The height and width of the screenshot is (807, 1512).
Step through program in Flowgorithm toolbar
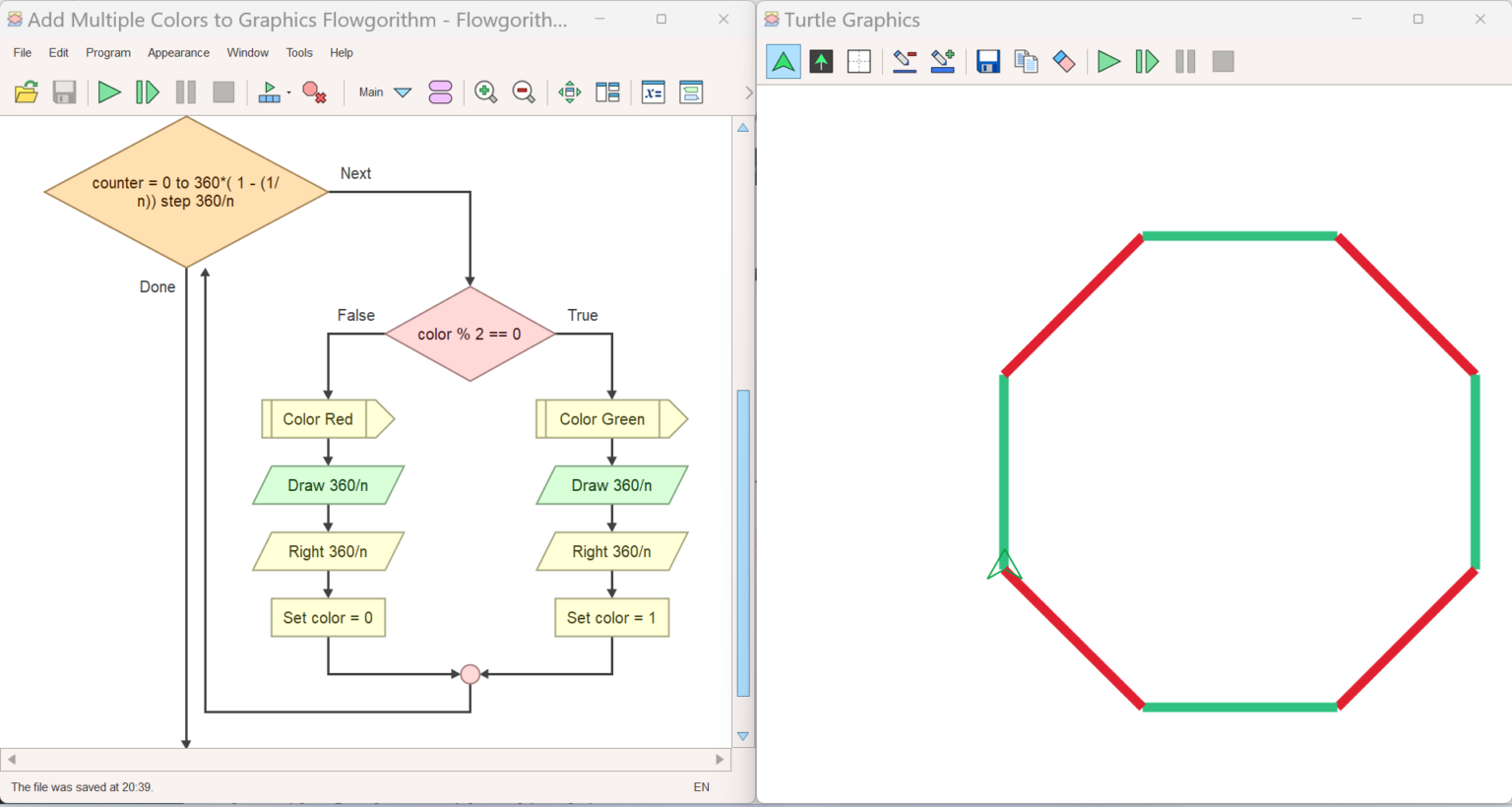(x=148, y=93)
